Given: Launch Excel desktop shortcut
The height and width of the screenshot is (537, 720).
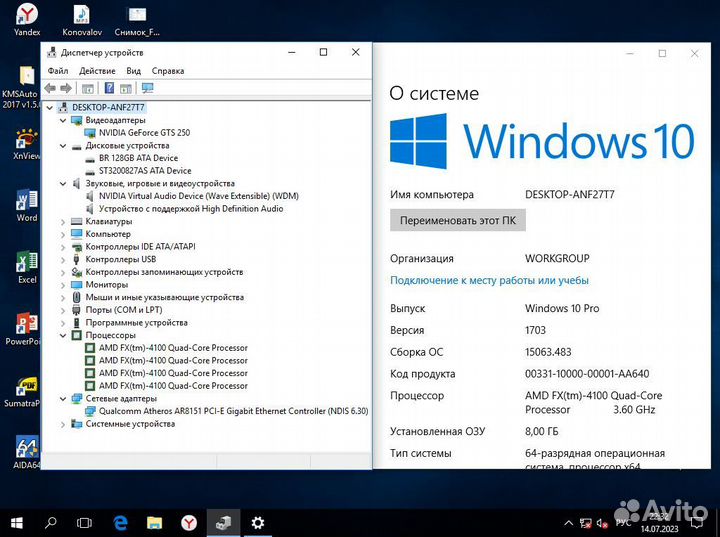Looking at the screenshot, I should point(27,267).
